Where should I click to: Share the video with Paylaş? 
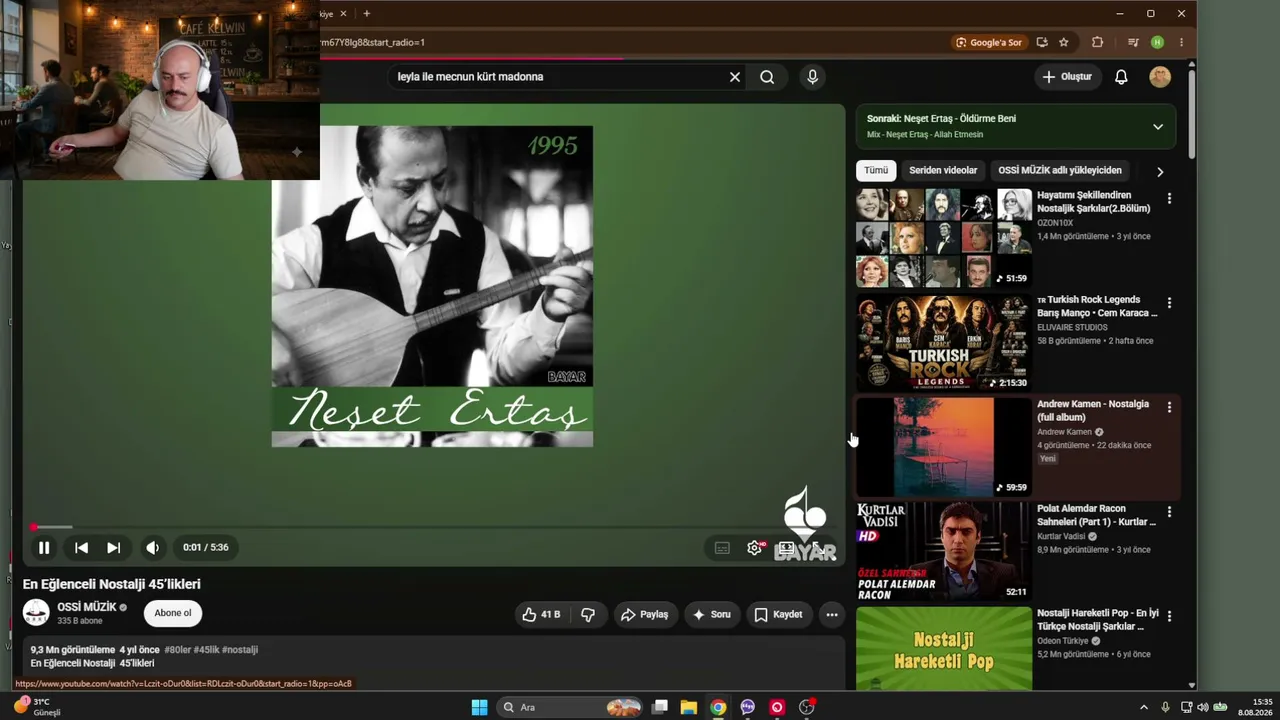(644, 615)
